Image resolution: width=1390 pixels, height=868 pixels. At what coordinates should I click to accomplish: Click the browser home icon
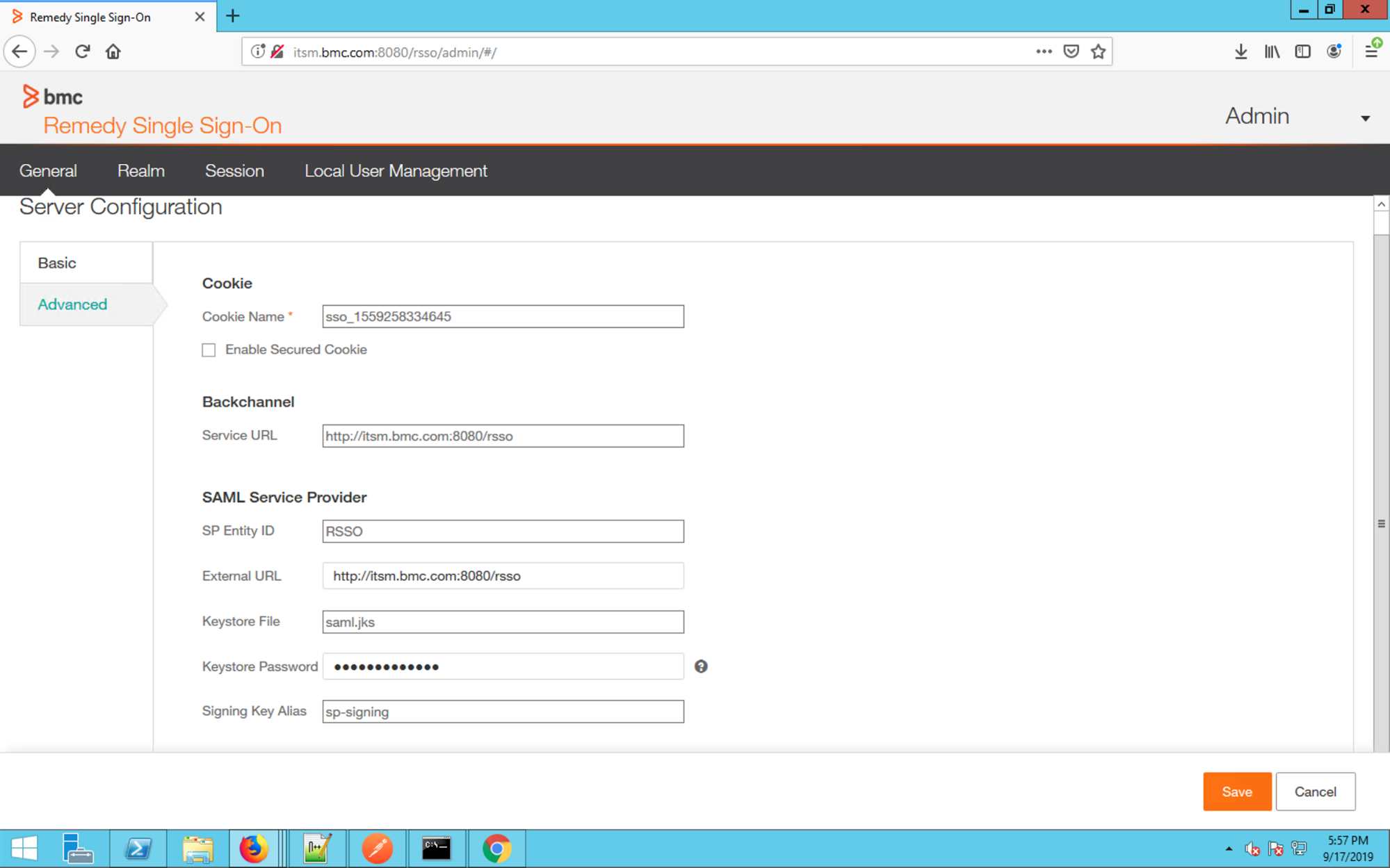point(113,51)
